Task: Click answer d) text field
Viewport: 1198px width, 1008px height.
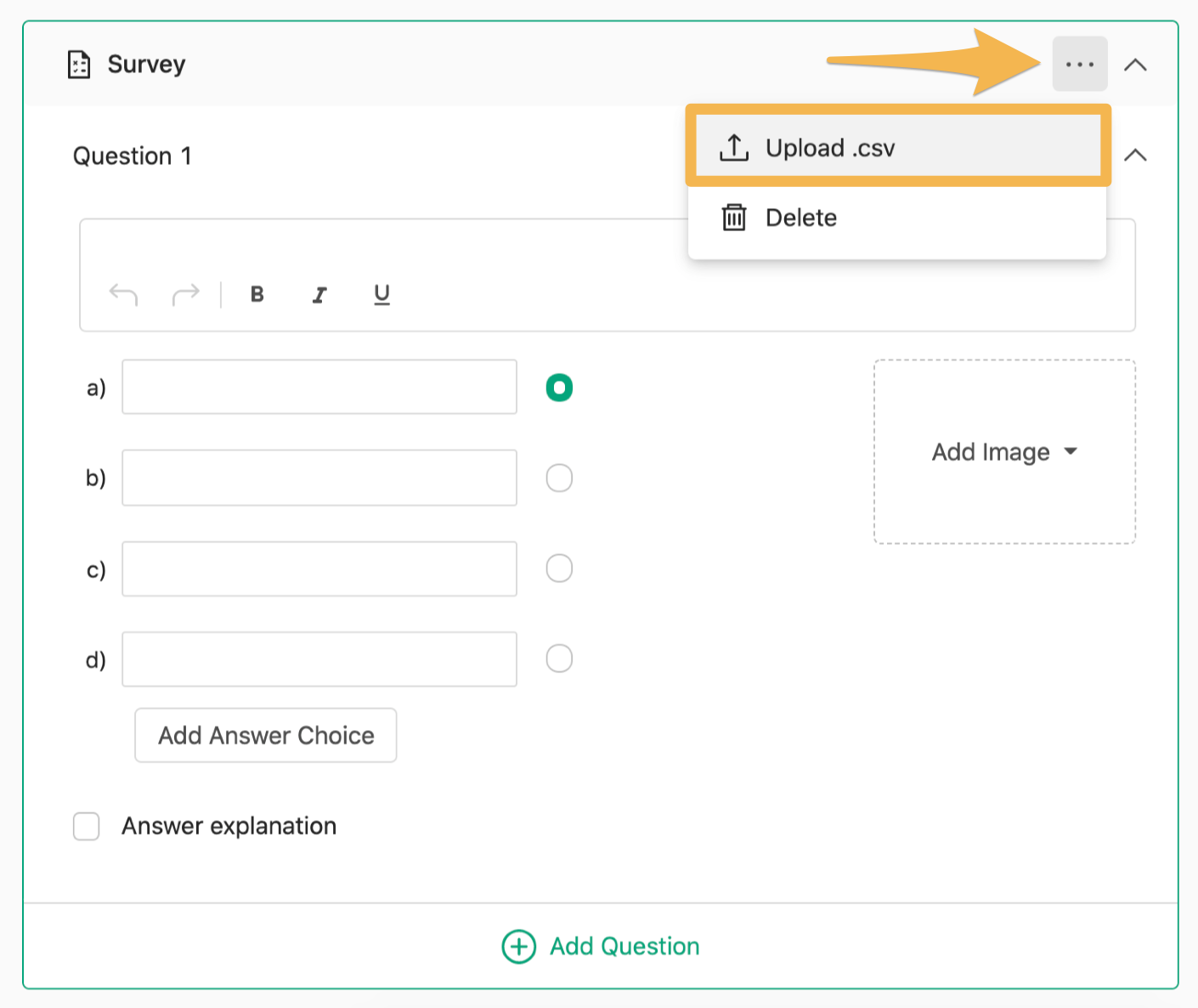Action: point(319,659)
